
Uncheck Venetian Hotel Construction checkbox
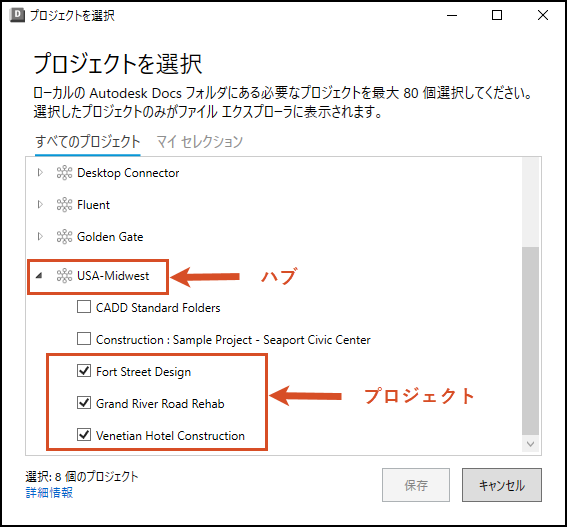point(84,434)
